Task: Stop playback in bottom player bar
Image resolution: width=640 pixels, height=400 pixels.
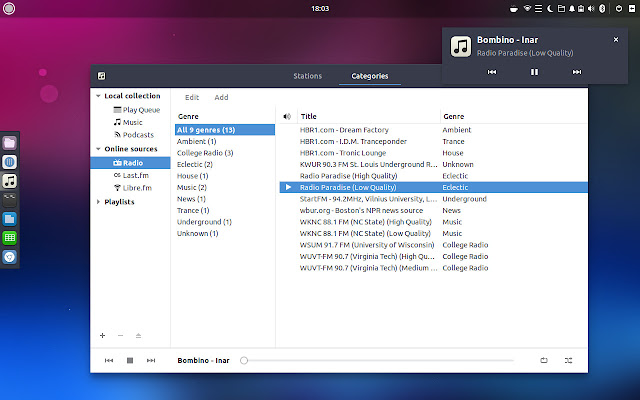Action: point(130,360)
